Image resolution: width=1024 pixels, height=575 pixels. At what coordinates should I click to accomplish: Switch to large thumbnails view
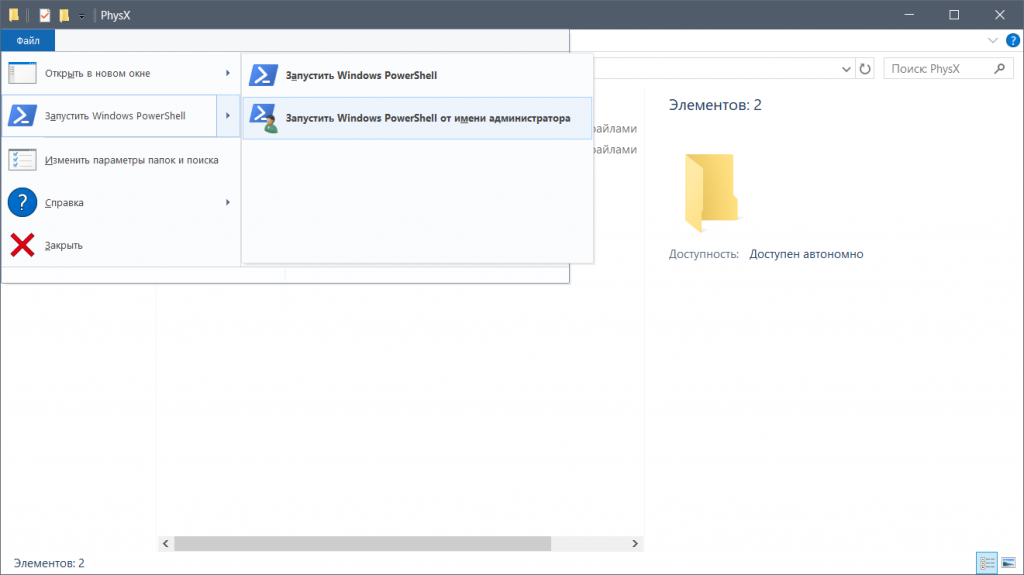[1007, 564]
